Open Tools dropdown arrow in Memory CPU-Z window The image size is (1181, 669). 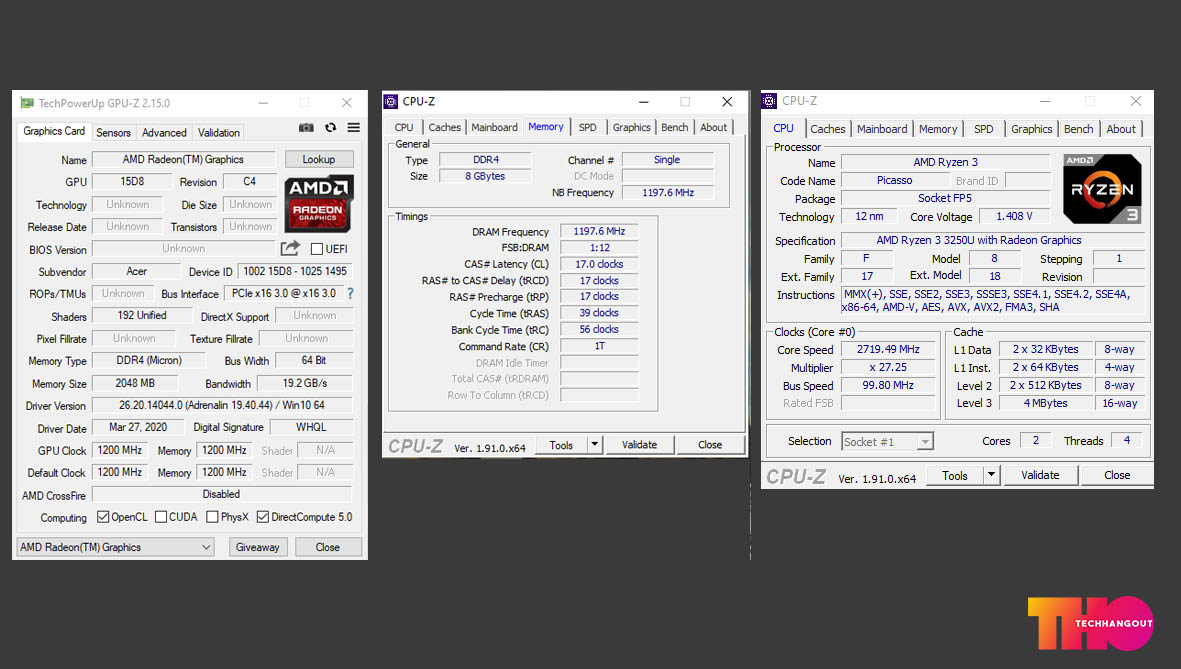[x=594, y=444]
